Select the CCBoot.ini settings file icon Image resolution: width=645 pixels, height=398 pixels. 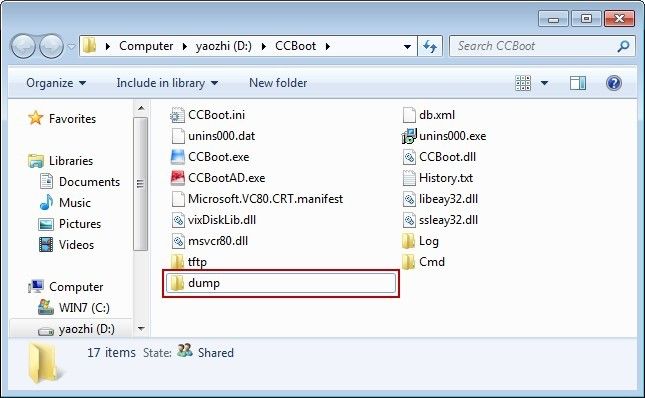point(178,115)
